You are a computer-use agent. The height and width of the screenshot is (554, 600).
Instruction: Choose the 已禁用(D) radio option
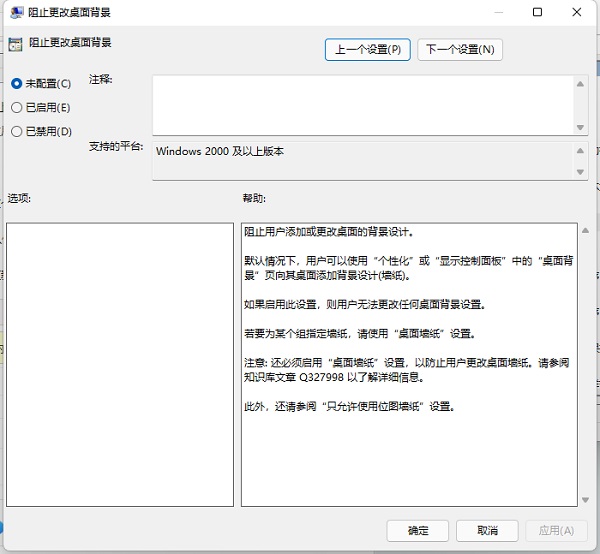click(17, 131)
